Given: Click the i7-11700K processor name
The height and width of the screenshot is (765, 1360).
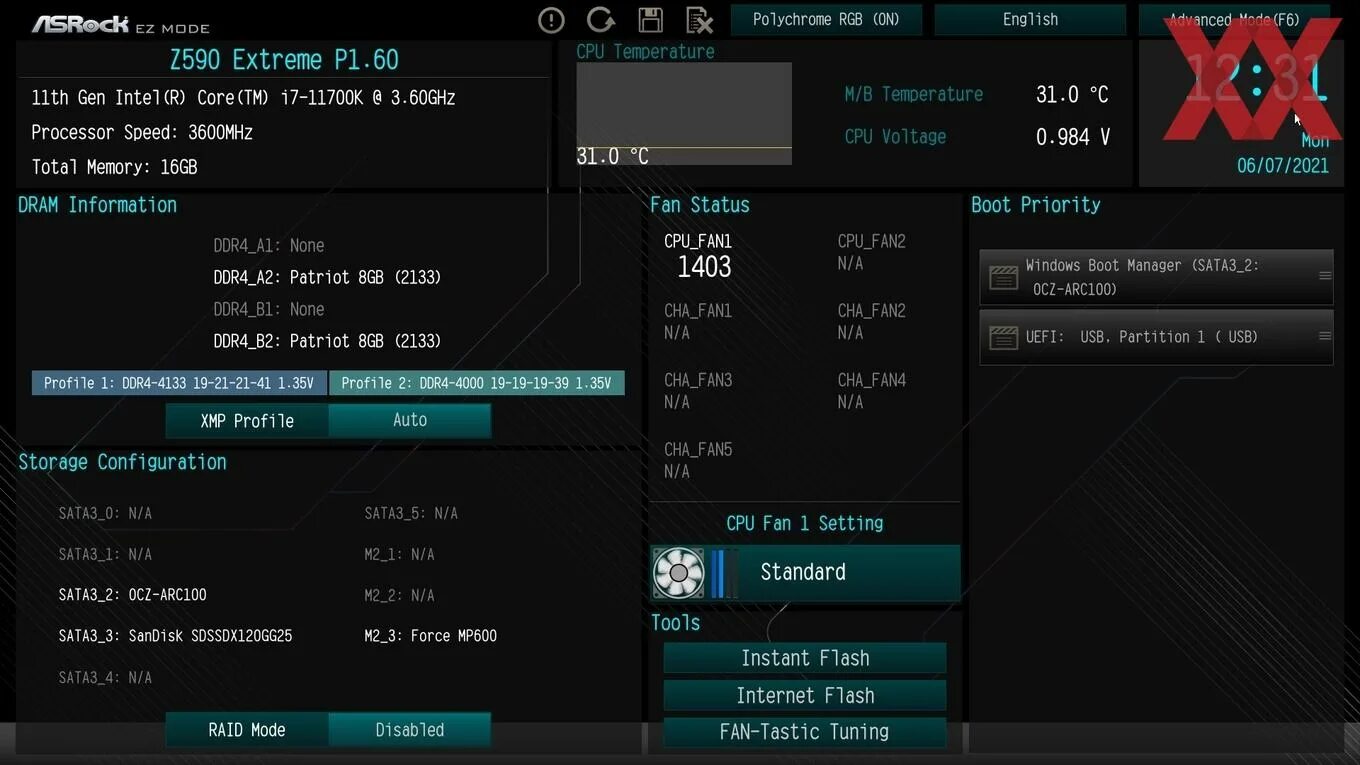Looking at the screenshot, I should pos(243,98).
